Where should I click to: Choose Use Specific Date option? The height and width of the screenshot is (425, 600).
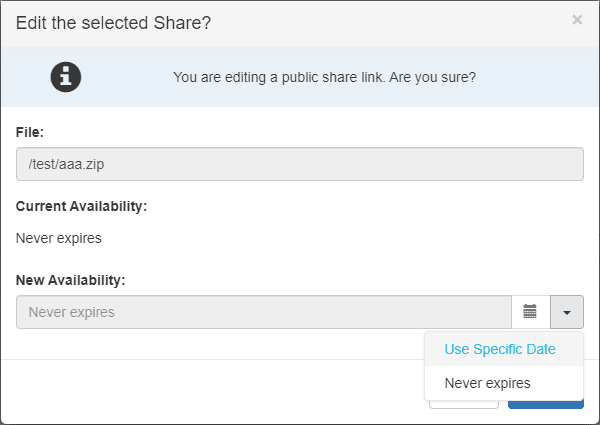tap(500, 349)
